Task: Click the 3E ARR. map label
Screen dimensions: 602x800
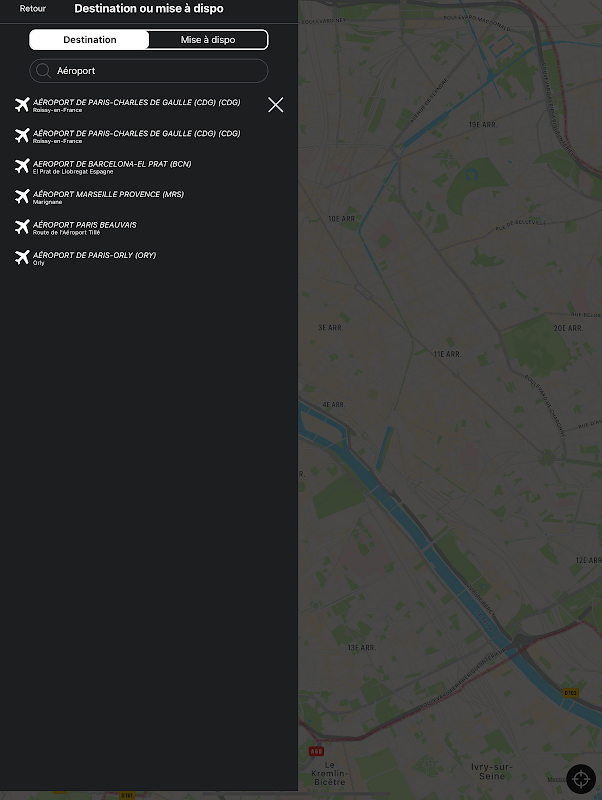Action: (330, 328)
